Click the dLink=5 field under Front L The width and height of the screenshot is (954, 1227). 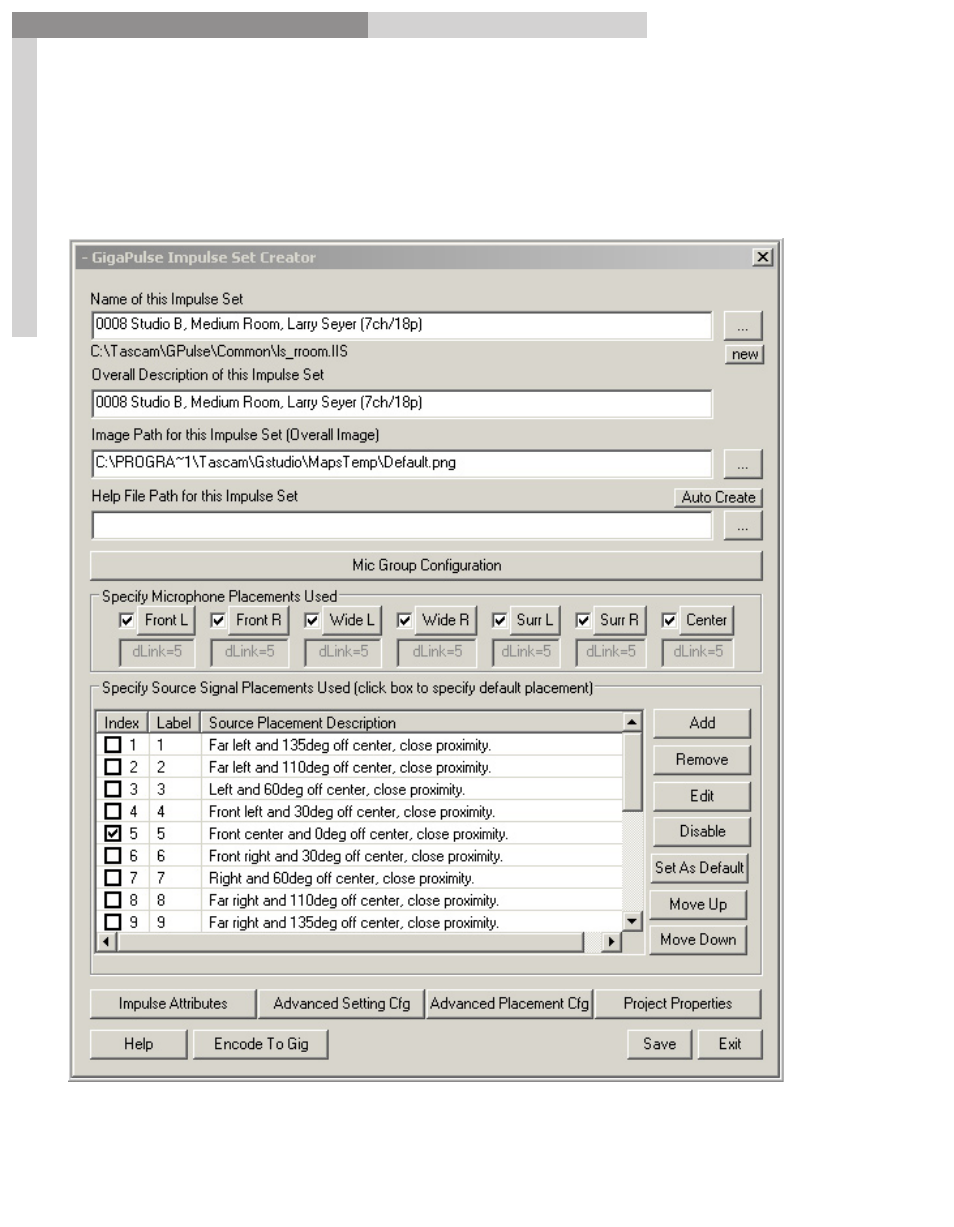coord(156,652)
